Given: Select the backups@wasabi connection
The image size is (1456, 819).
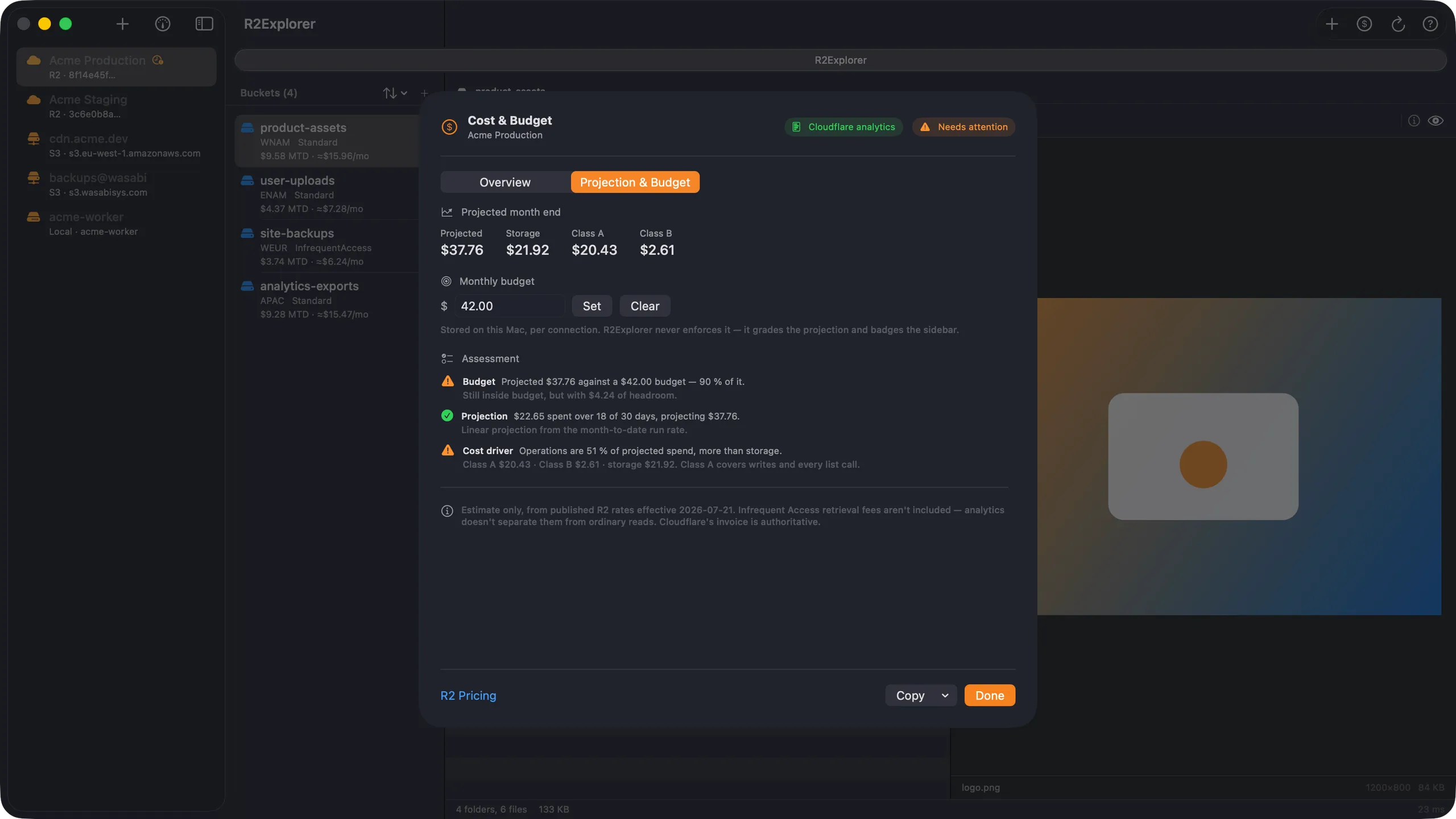Looking at the screenshot, I should (x=117, y=185).
